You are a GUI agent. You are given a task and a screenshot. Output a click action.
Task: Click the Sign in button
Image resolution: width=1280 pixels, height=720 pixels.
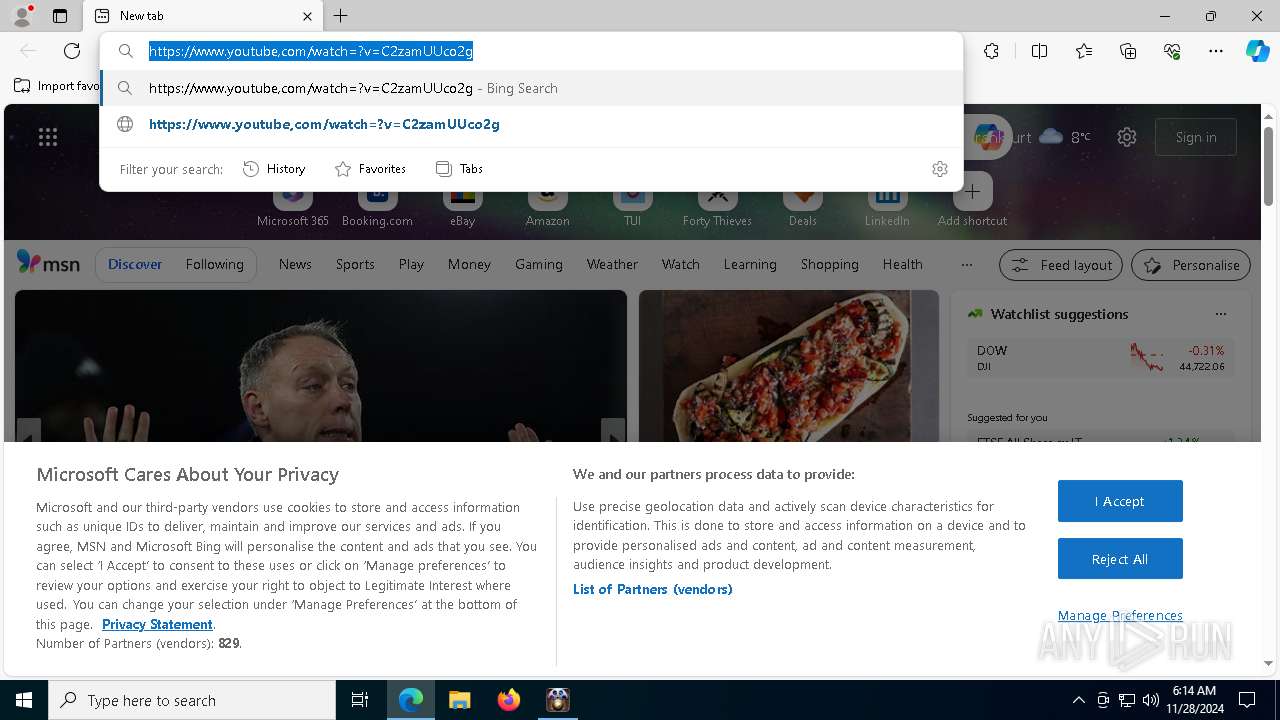click(1196, 137)
